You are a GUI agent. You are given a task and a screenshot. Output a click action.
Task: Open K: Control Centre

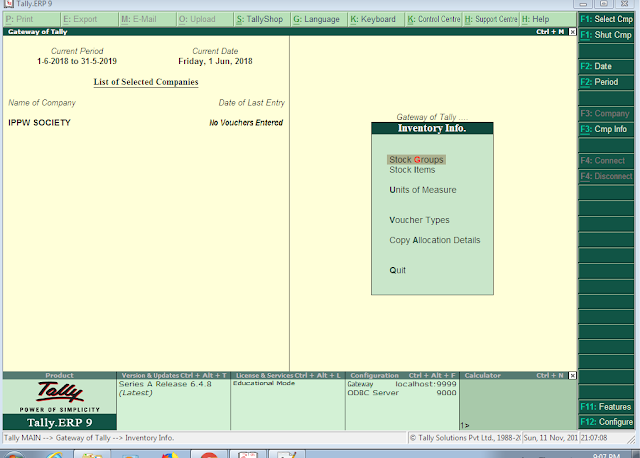[x=434, y=19]
